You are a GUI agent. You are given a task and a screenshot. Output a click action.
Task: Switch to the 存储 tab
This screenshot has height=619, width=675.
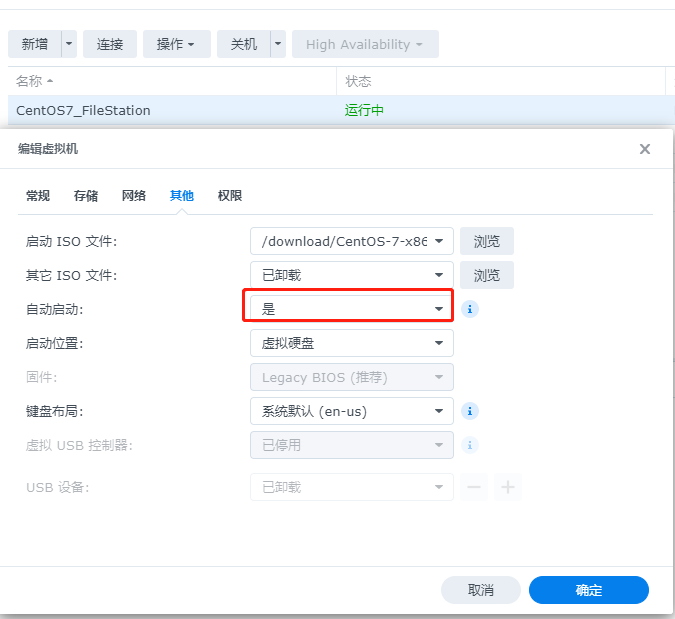[x=86, y=196]
